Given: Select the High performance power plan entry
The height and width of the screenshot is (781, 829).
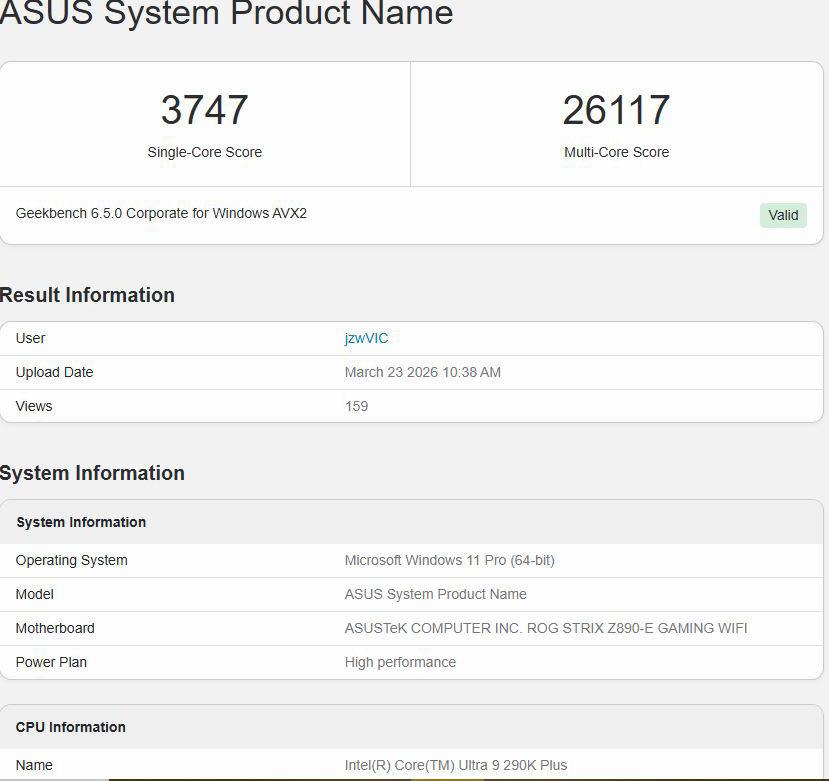Looking at the screenshot, I should pyautogui.click(x=400, y=662).
